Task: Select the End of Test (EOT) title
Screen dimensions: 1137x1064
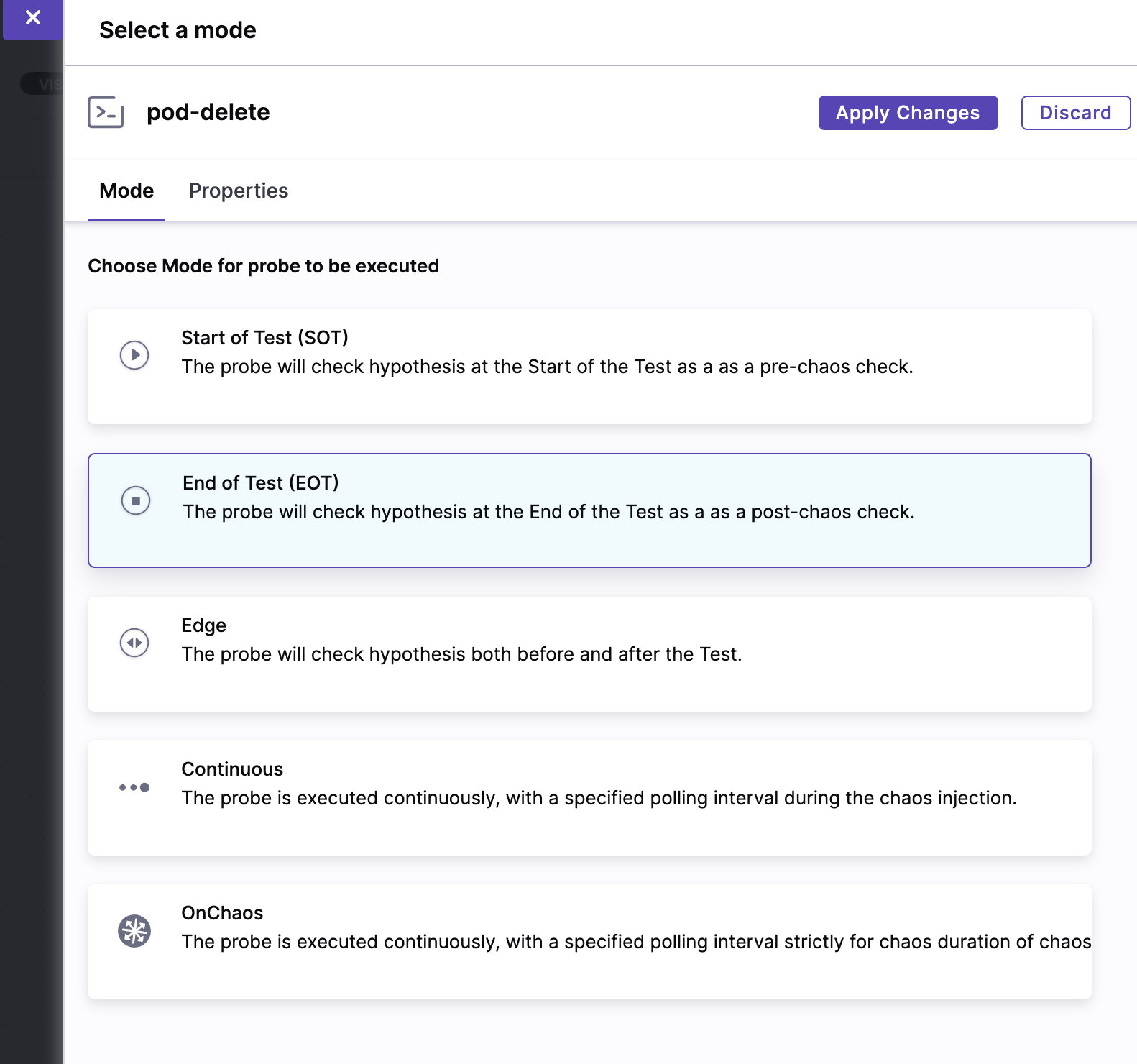Action: click(260, 483)
